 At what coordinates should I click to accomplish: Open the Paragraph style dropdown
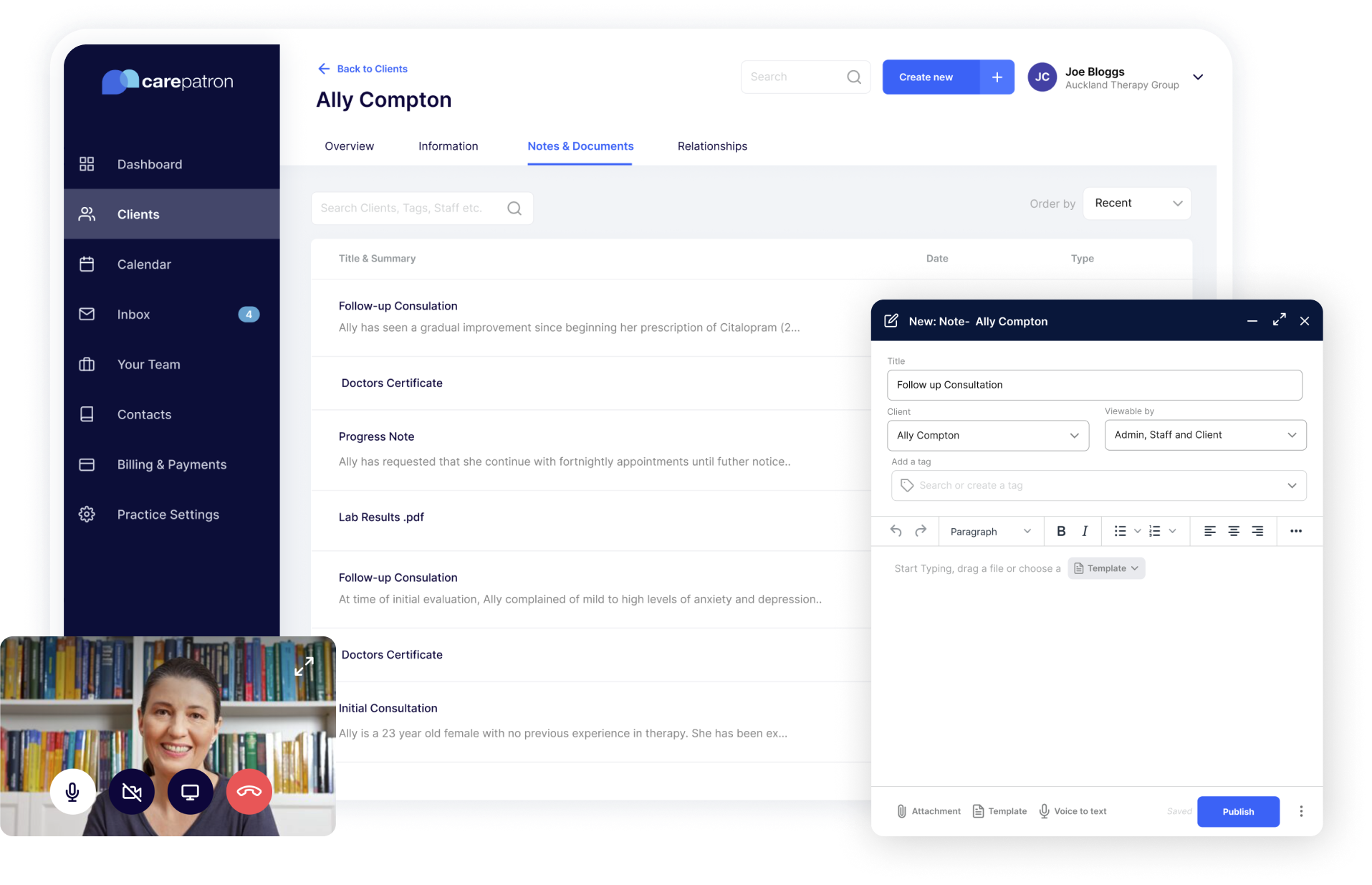(990, 531)
